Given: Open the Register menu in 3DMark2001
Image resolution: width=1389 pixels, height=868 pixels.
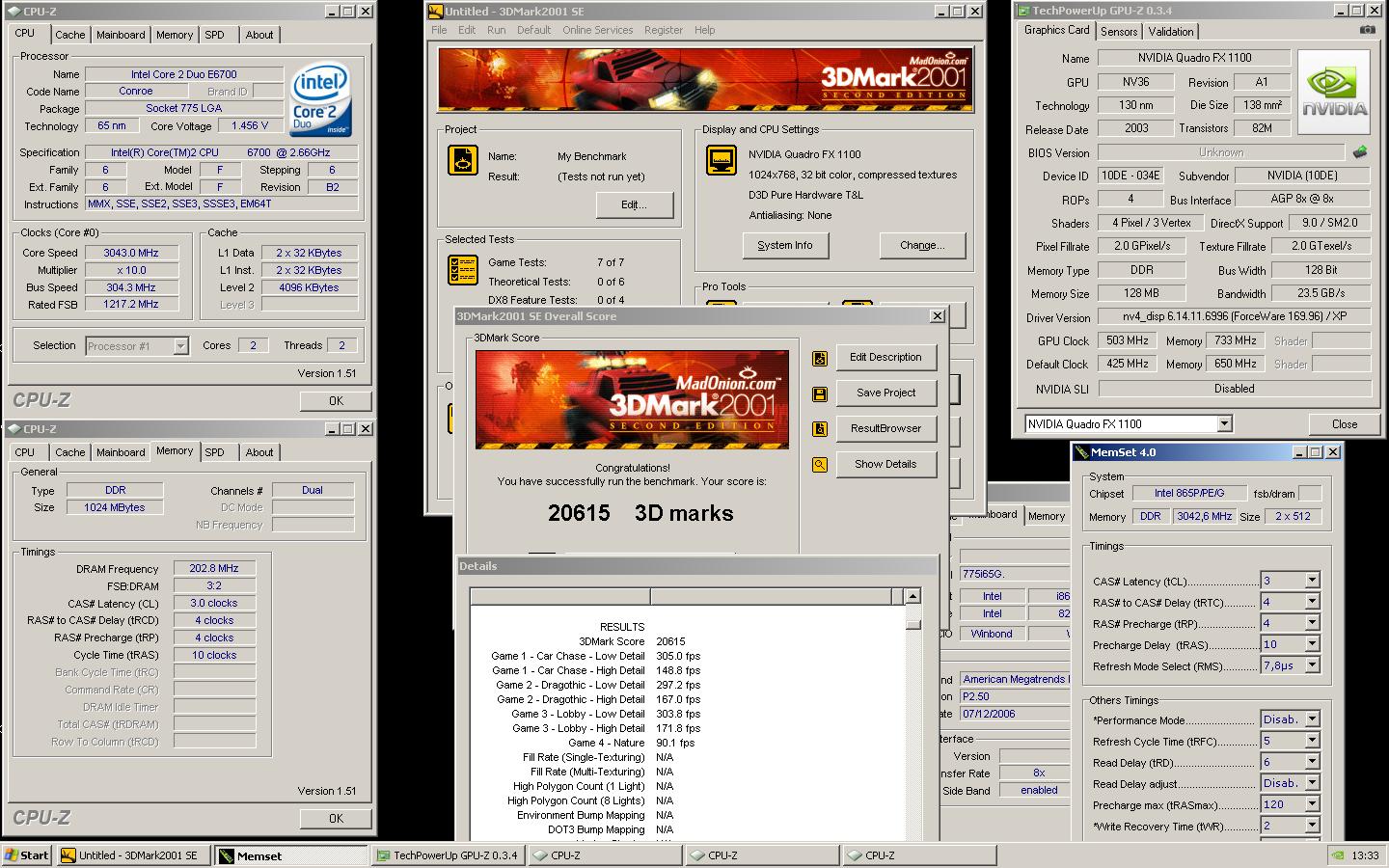Looking at the screenshot, I should point(664,30).
